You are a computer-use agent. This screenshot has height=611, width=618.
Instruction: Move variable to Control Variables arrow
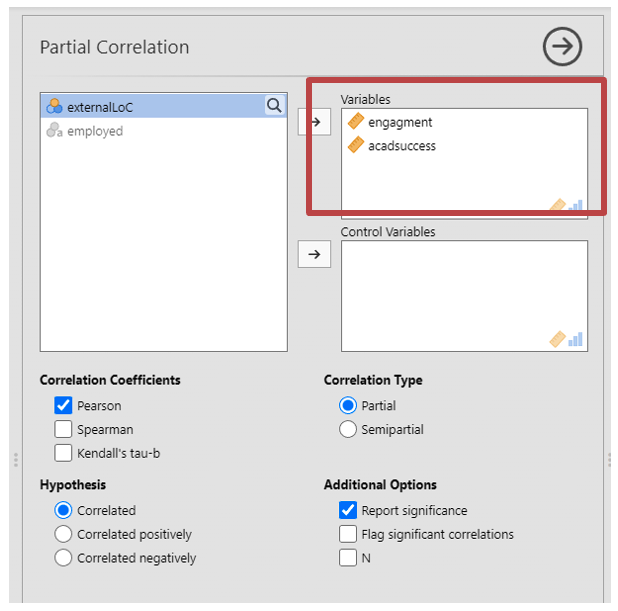pyautogui.click(x=315, y=254)
